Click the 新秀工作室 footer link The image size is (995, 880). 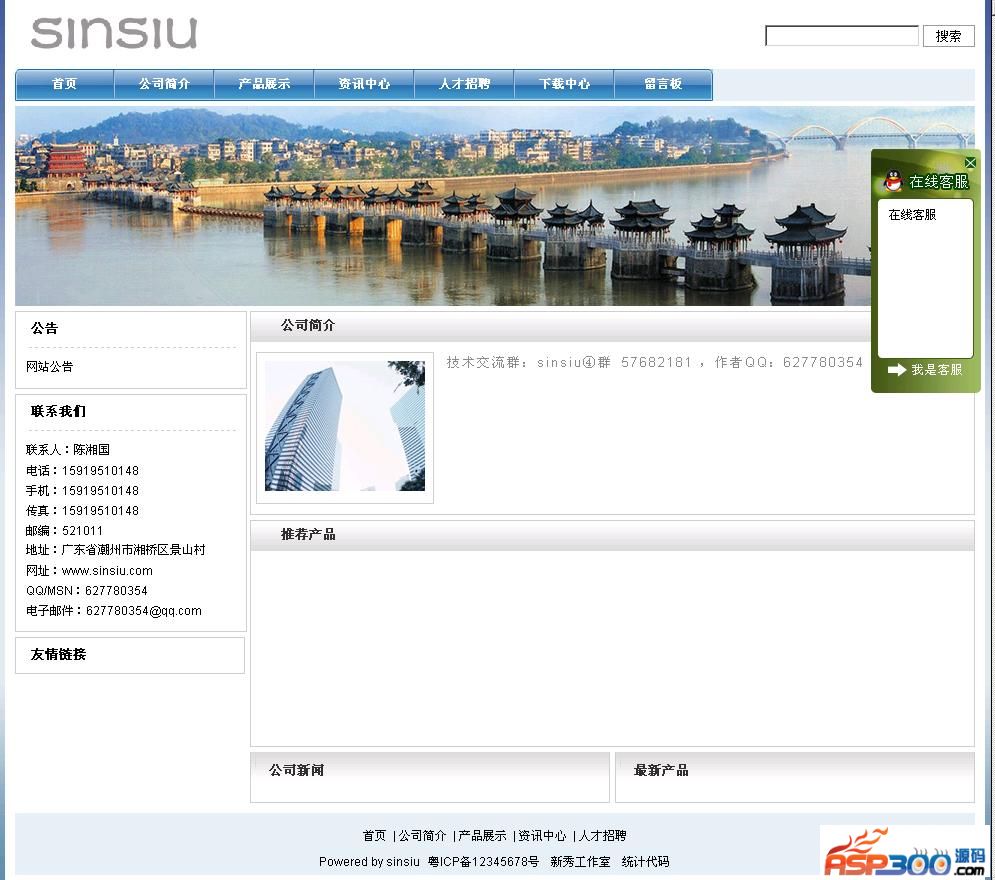coord(580,862)
